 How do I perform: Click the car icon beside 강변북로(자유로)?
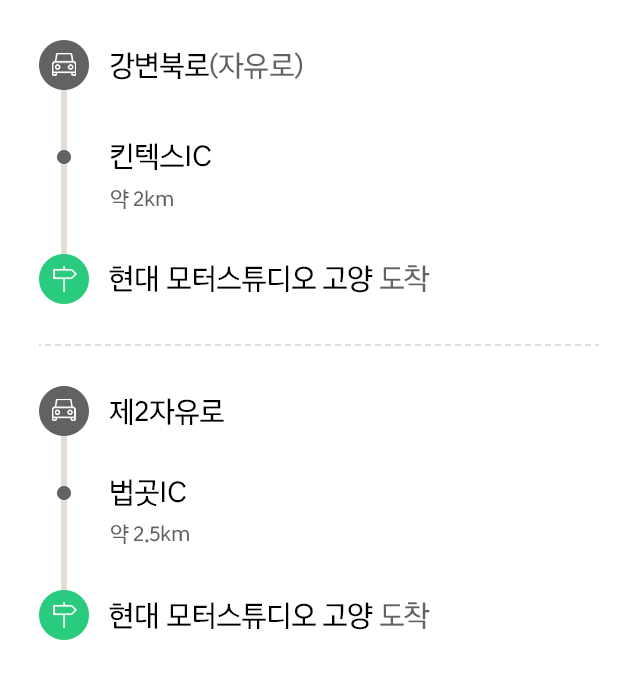coord(64,65)
